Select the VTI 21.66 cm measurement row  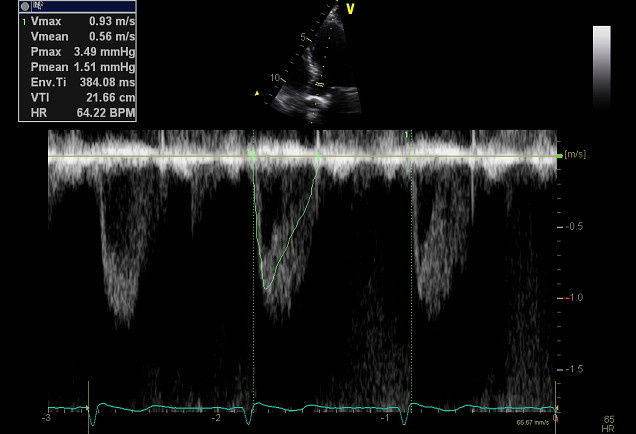pyautogui.click(x=77, y=96)
